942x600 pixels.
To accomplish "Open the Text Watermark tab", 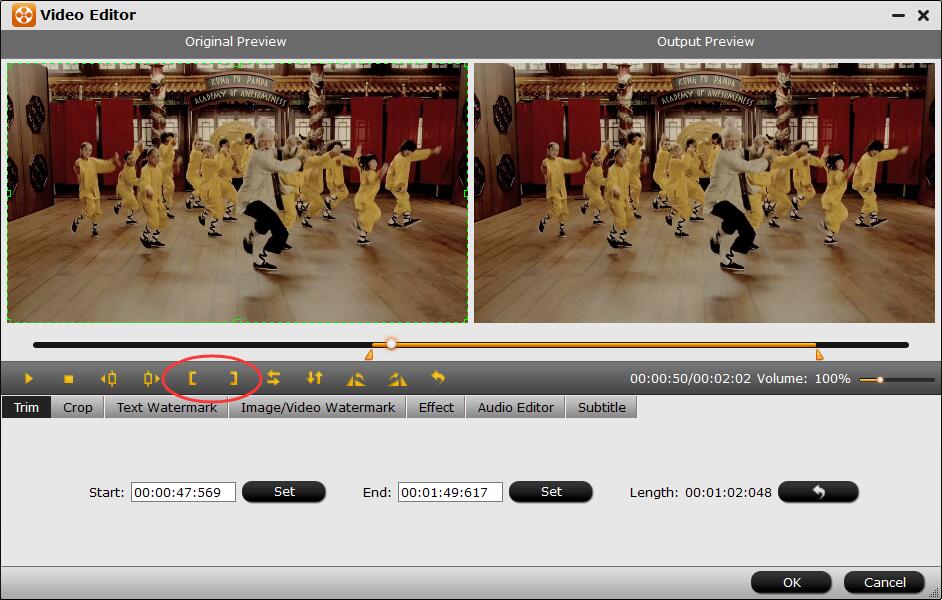I will pyautogui.click(x=166, y=407).
